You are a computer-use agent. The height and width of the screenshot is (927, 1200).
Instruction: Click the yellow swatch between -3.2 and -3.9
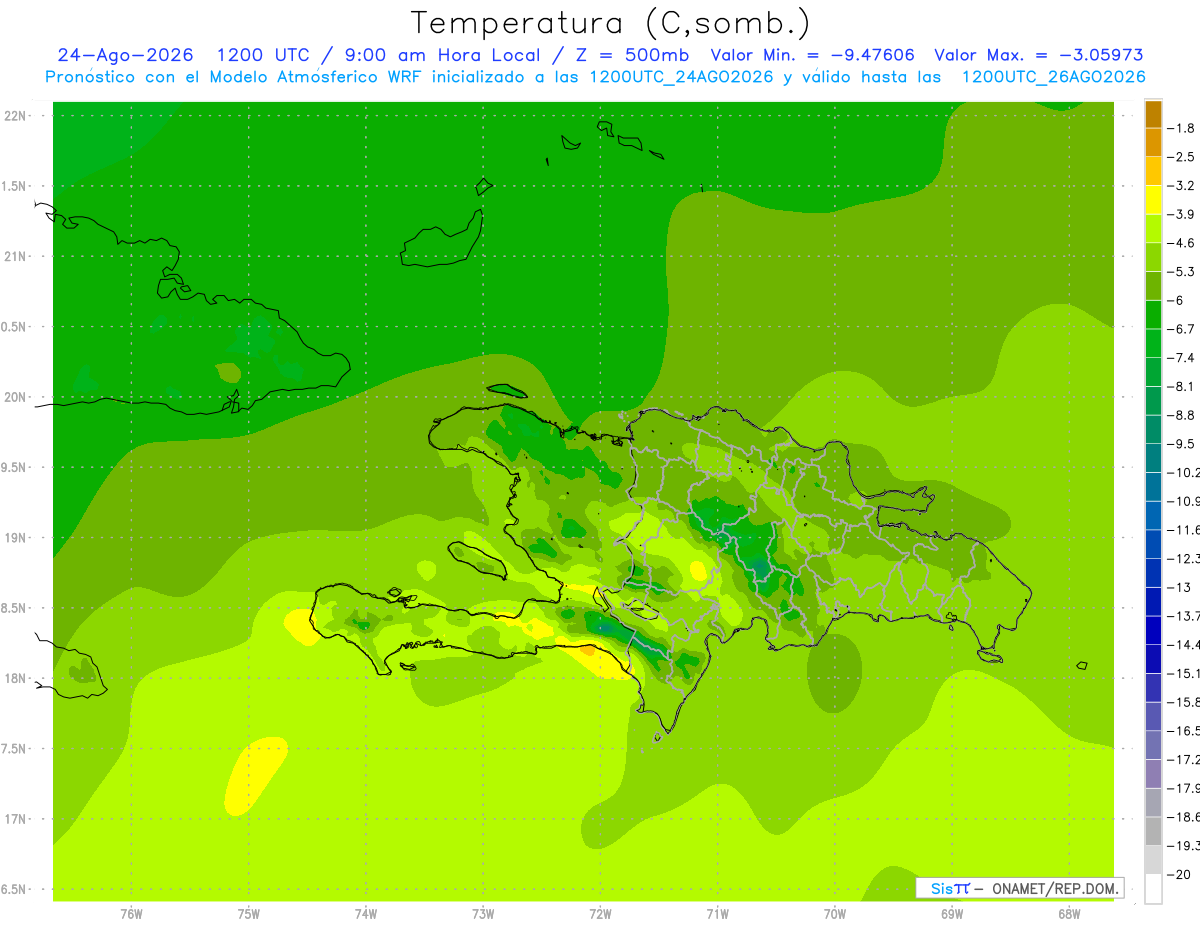(x=1153, y=200)
